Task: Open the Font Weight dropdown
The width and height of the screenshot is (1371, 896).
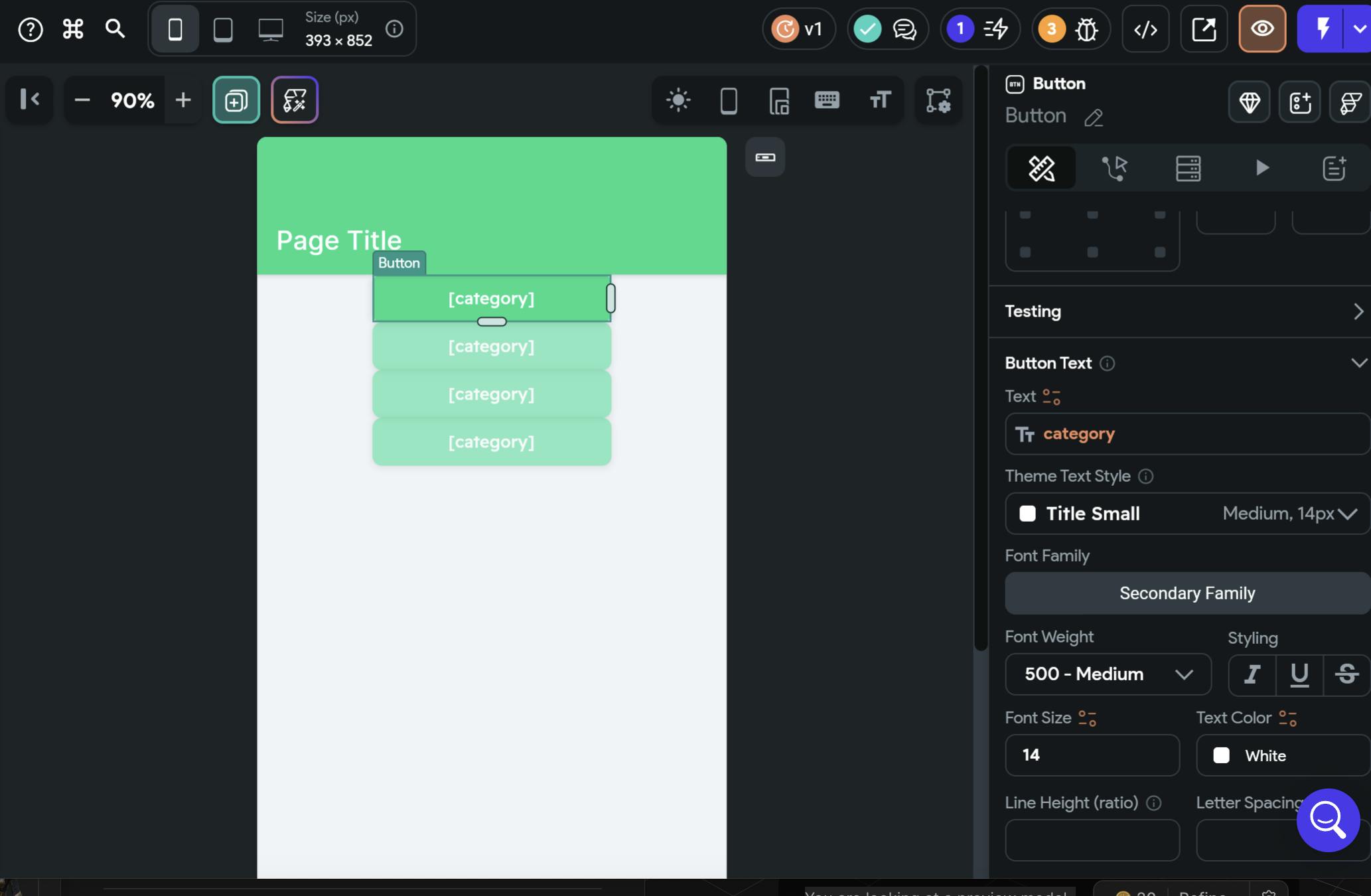Action: (1107, 674)
